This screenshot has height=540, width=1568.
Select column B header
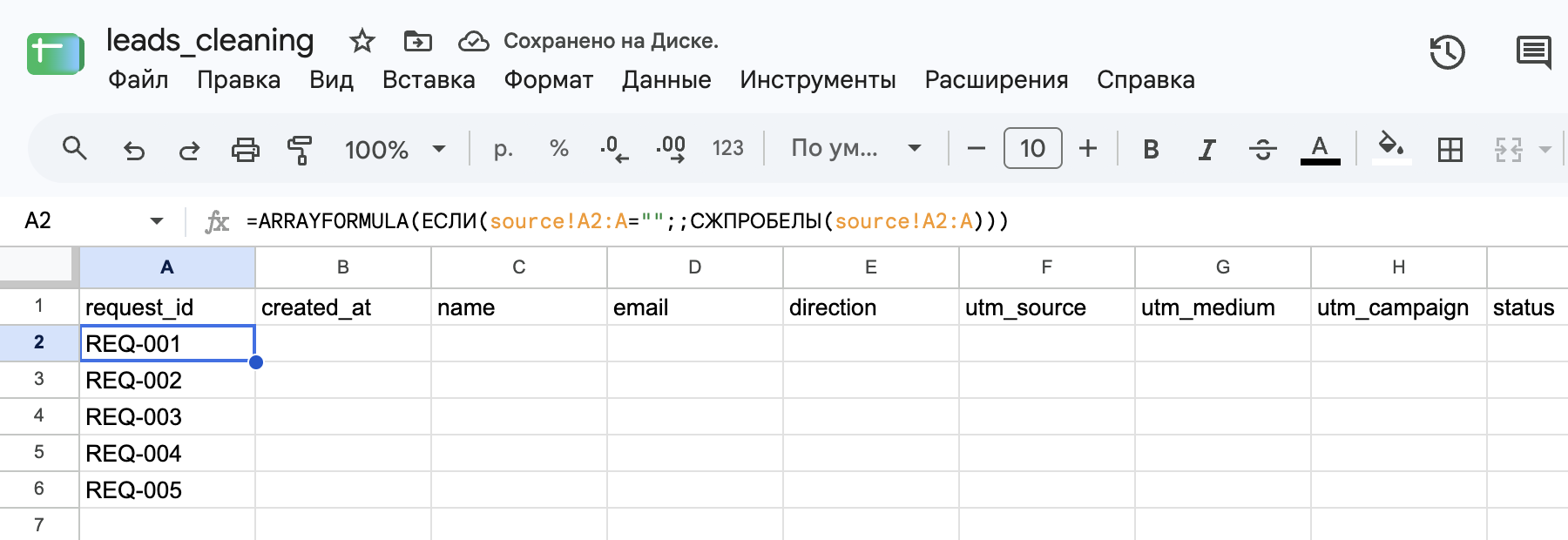(x=343, y=267)
